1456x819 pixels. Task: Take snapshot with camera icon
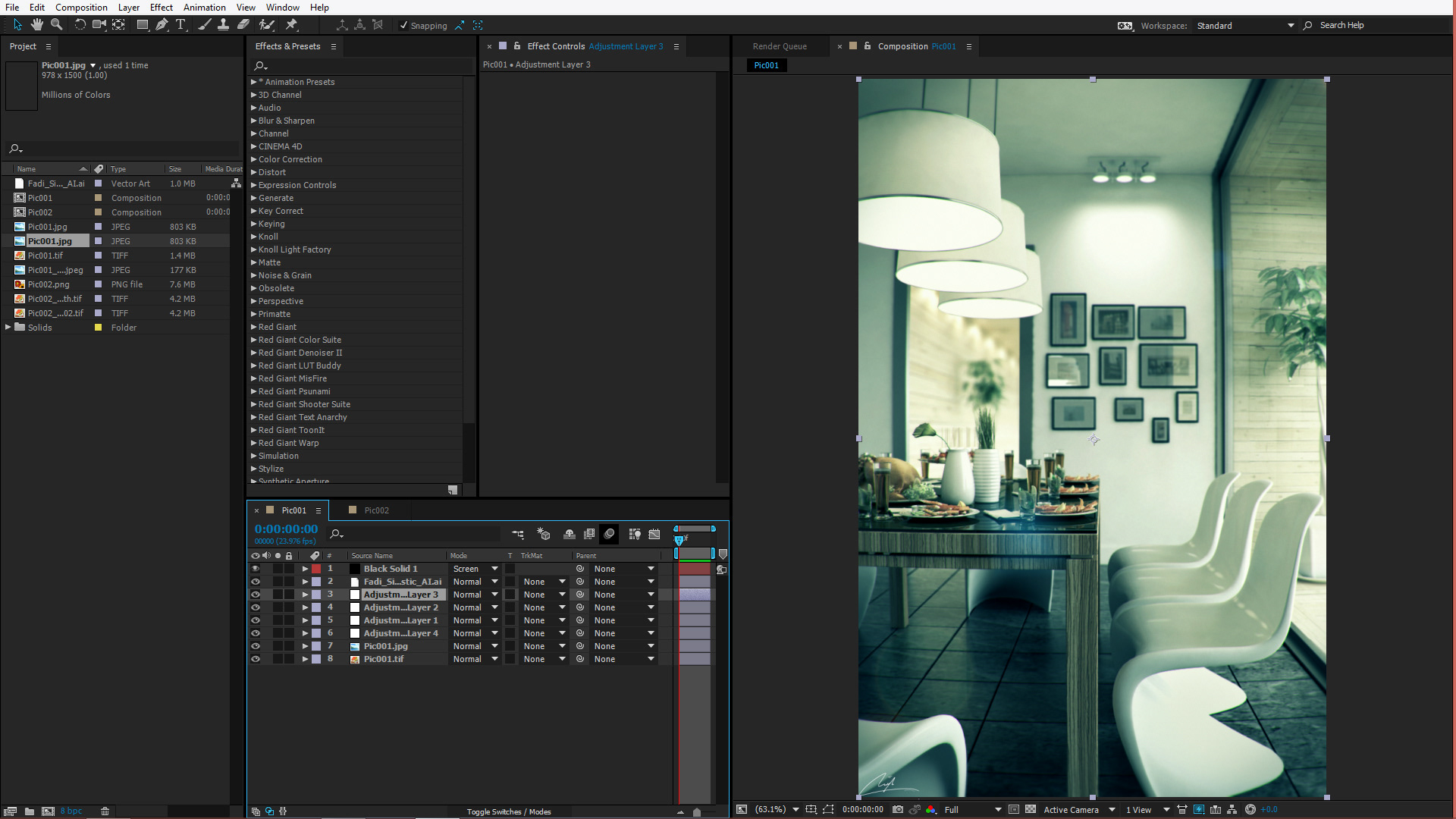click(x=898, y=810)
